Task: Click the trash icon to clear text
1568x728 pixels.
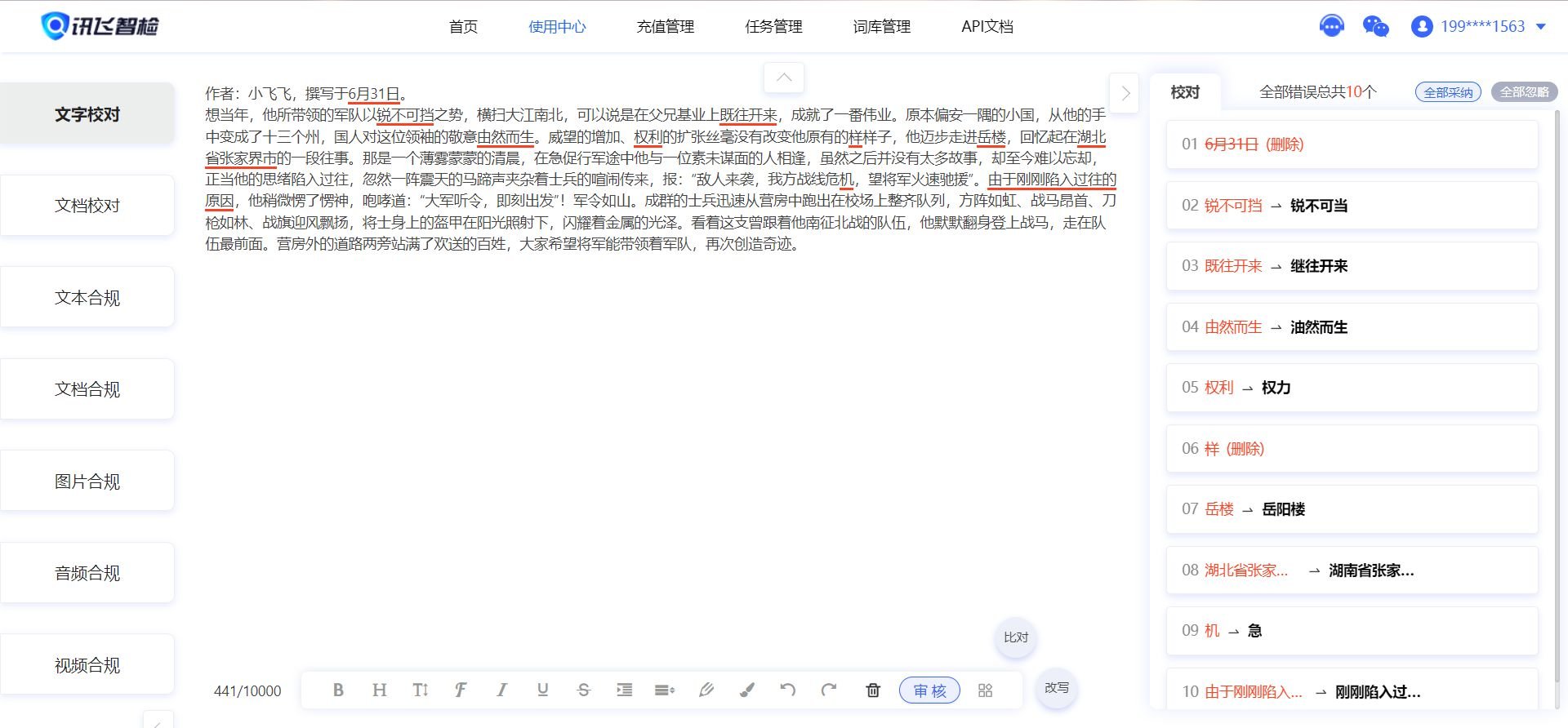Action: point(872,690)
